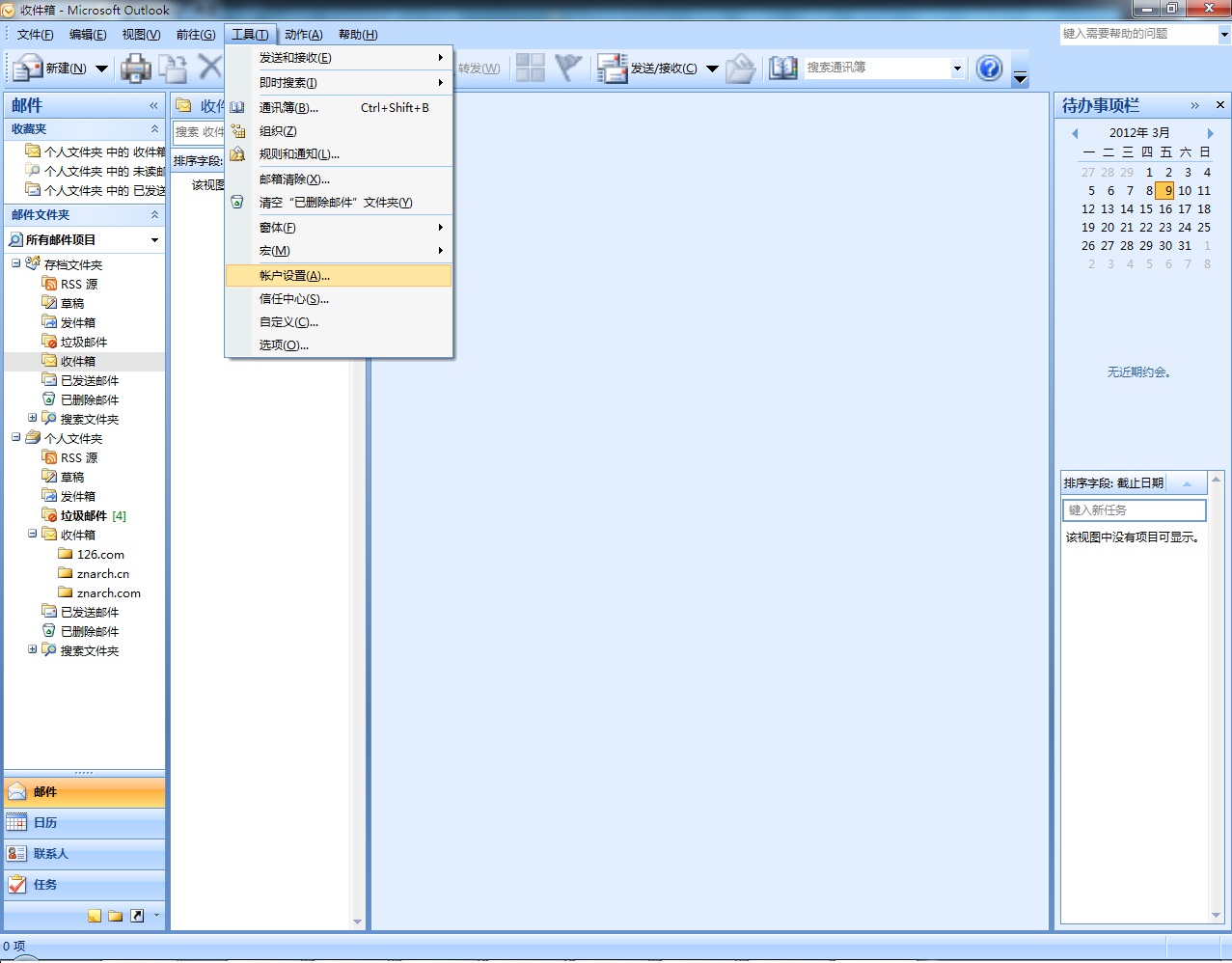The height and width of the screenshot is (963, 1232).
Task: Open the 动作 menu
Action: click(x=304, y=35)
